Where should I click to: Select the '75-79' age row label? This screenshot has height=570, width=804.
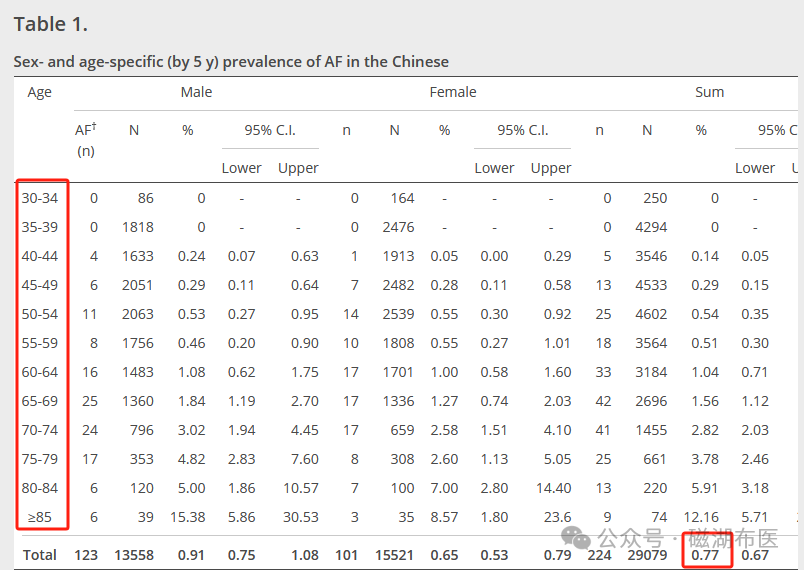40,459
